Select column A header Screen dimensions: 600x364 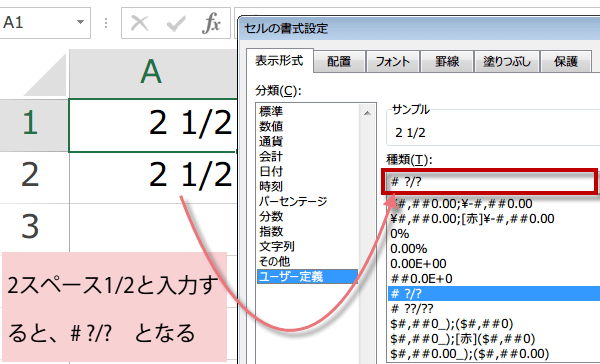tap(153, 73)
